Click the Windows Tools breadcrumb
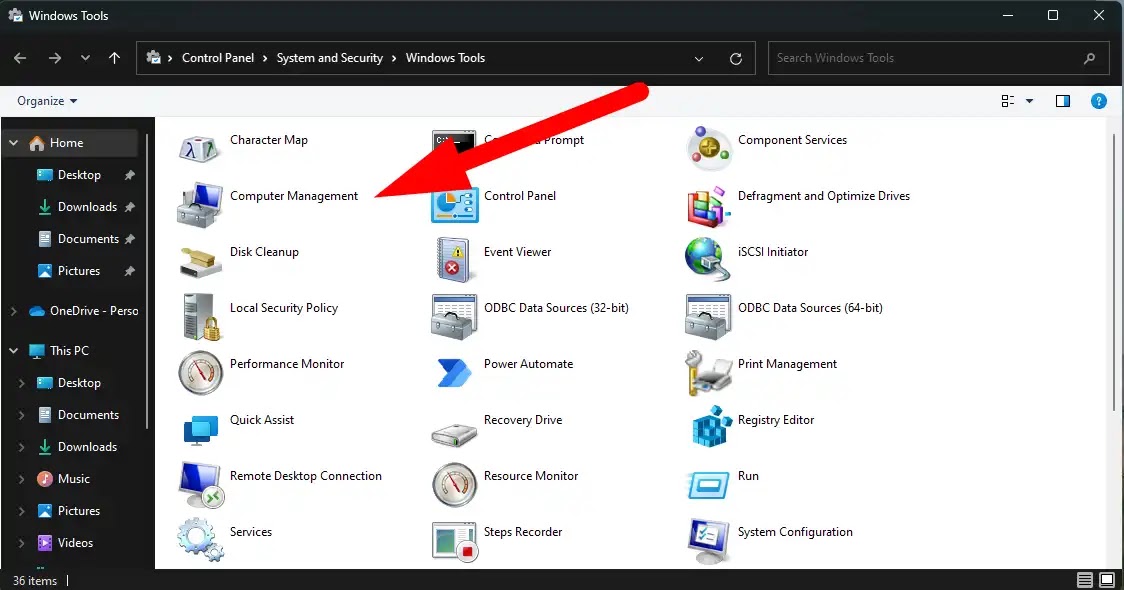1124x590 pixels. click(445, 58)
